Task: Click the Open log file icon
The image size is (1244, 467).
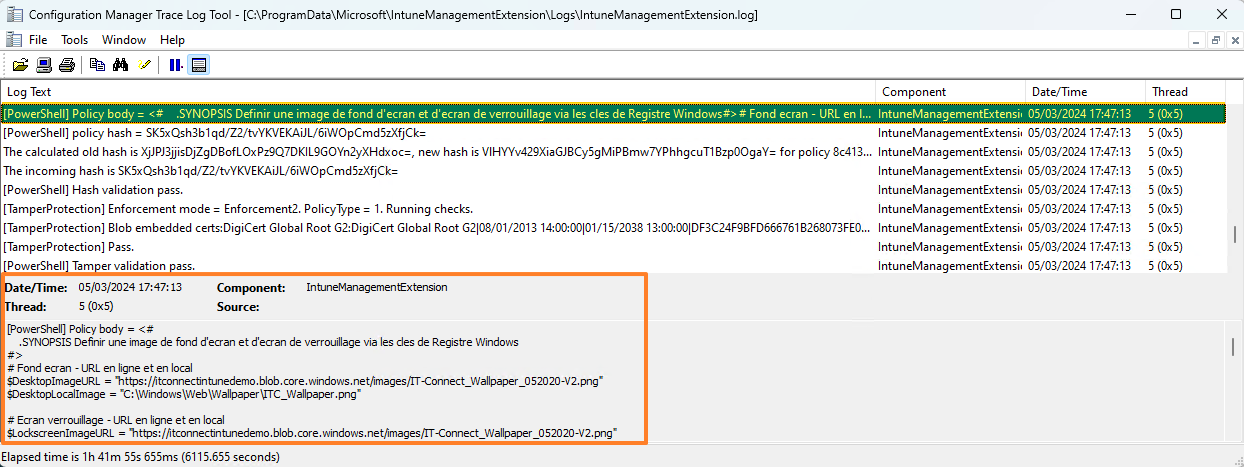Action: point(20,65)
